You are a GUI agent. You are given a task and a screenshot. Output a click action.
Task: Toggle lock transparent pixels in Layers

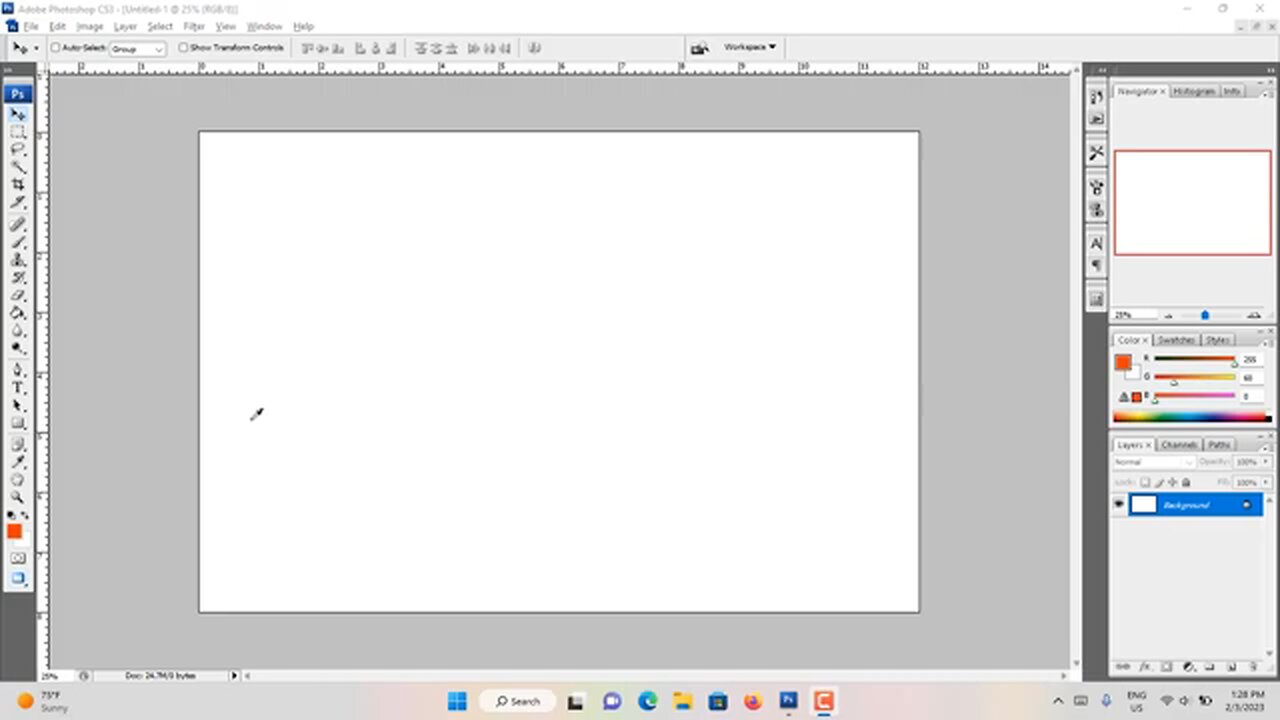[1146, 482]
